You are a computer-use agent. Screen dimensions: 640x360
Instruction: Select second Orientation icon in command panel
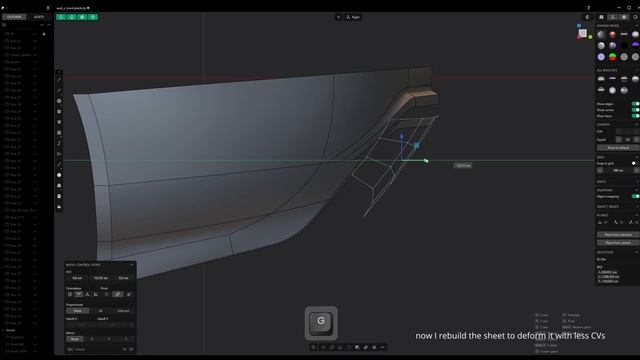(78, 294)
